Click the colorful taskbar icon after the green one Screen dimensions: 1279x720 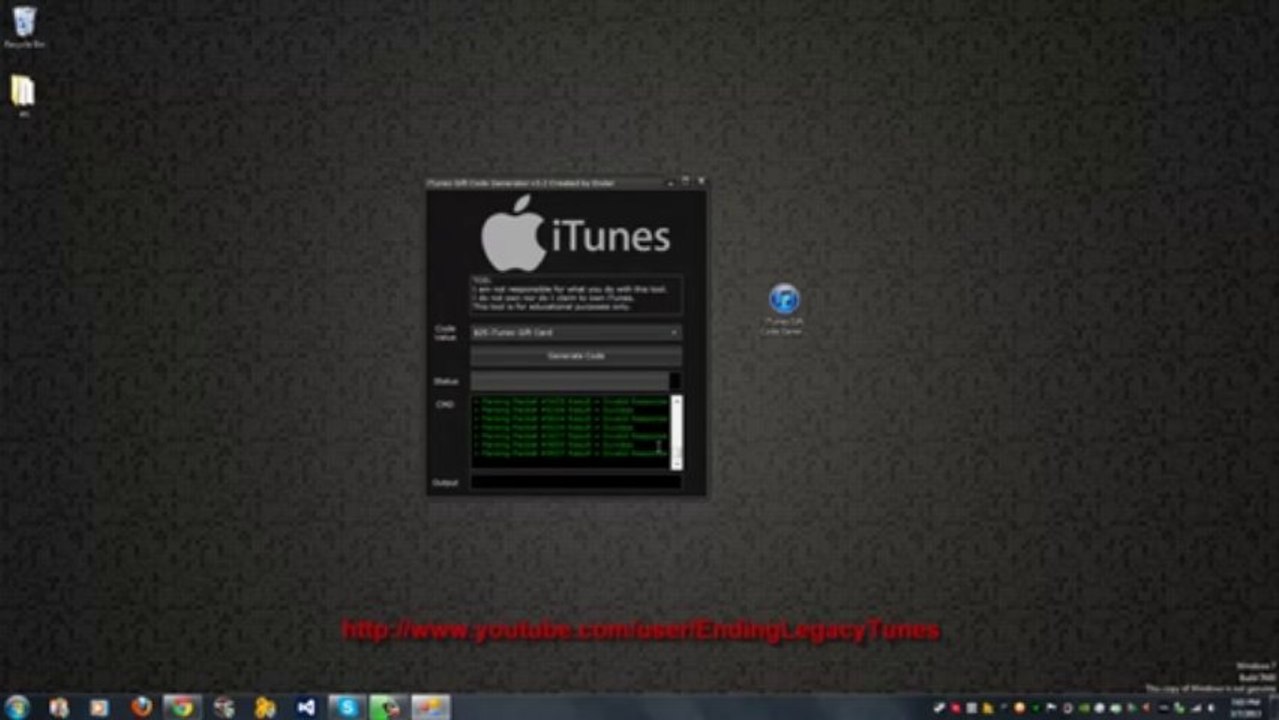point(430,707)
